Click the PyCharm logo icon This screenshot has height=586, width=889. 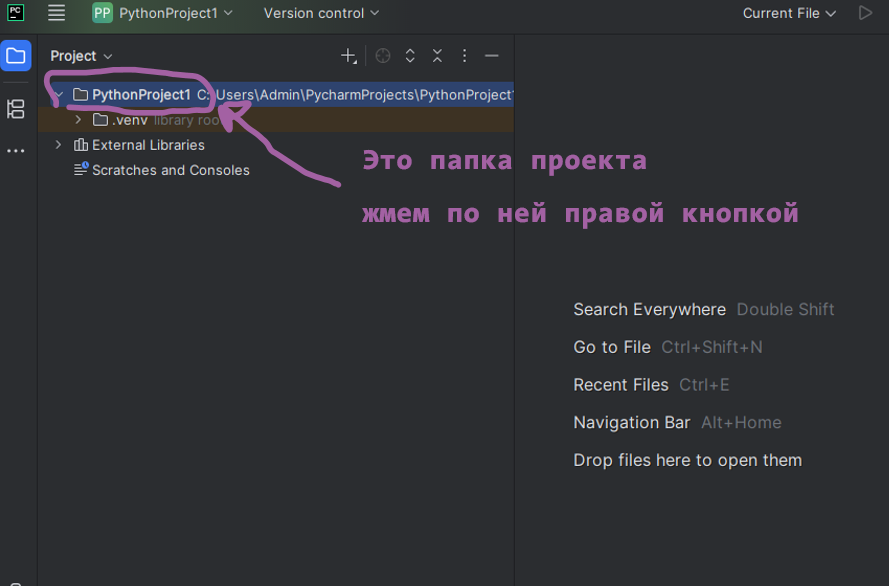15,12
